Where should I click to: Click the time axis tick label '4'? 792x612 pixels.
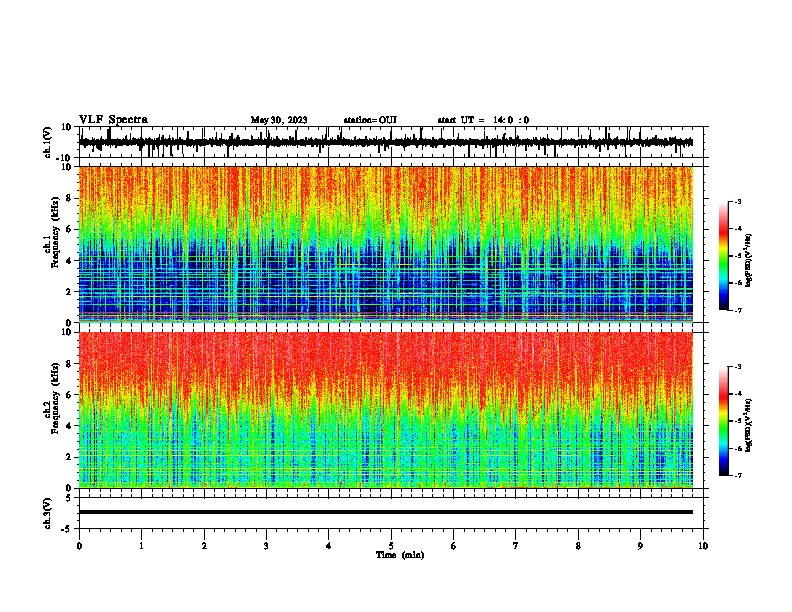[x=329, y=546]
